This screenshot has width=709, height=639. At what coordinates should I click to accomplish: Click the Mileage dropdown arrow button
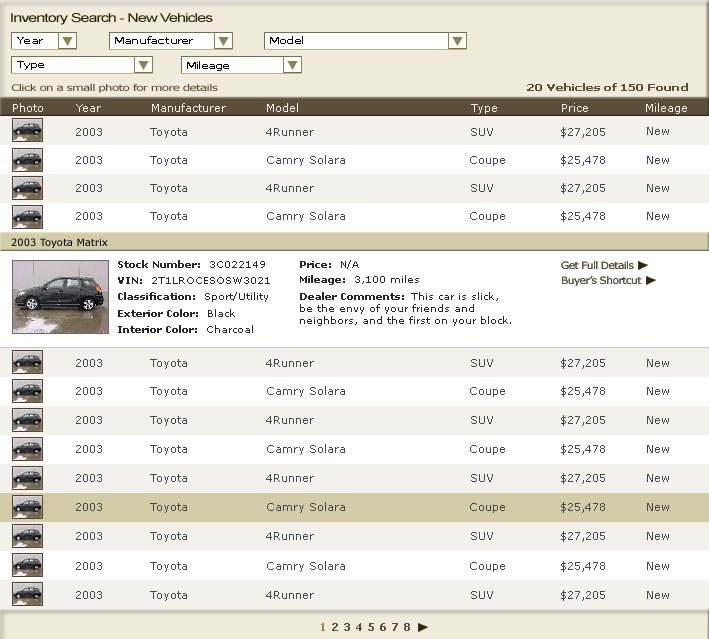(x=292, y=65)
